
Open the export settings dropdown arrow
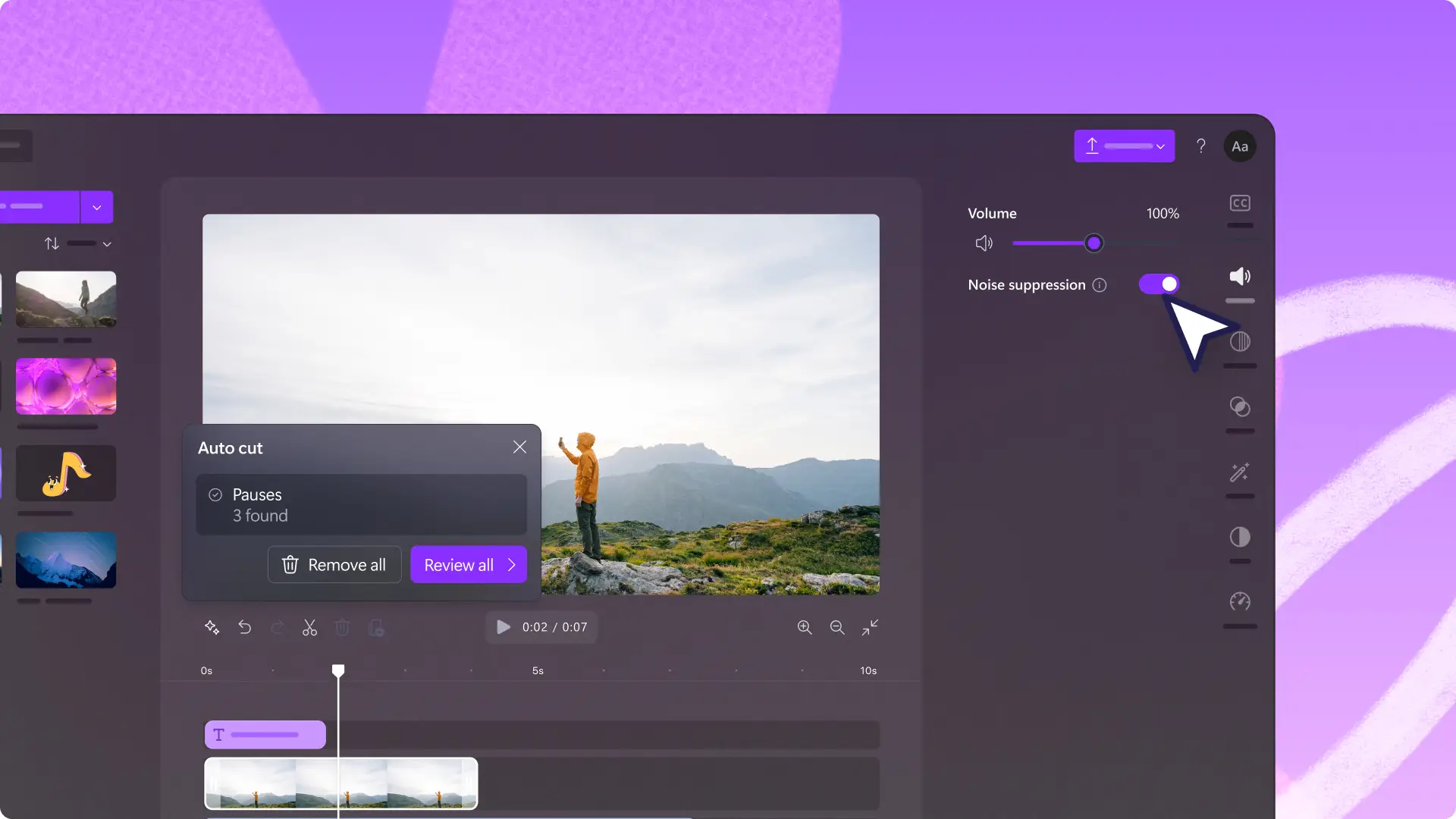(1160, 146)
